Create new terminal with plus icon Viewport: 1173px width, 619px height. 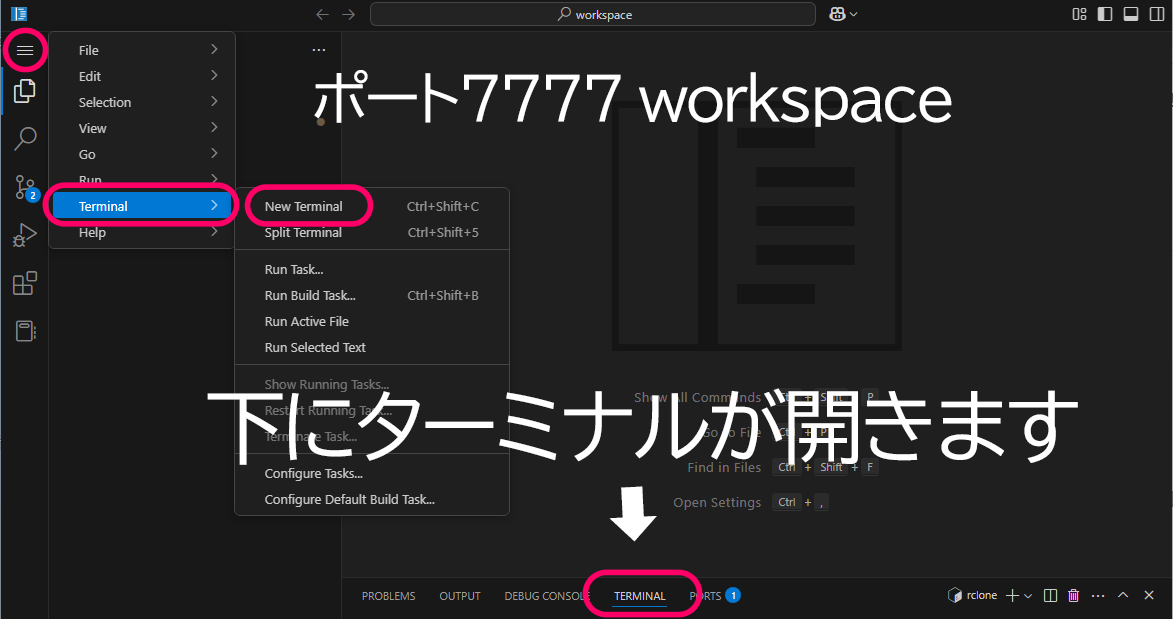(x=1012, y=596)
